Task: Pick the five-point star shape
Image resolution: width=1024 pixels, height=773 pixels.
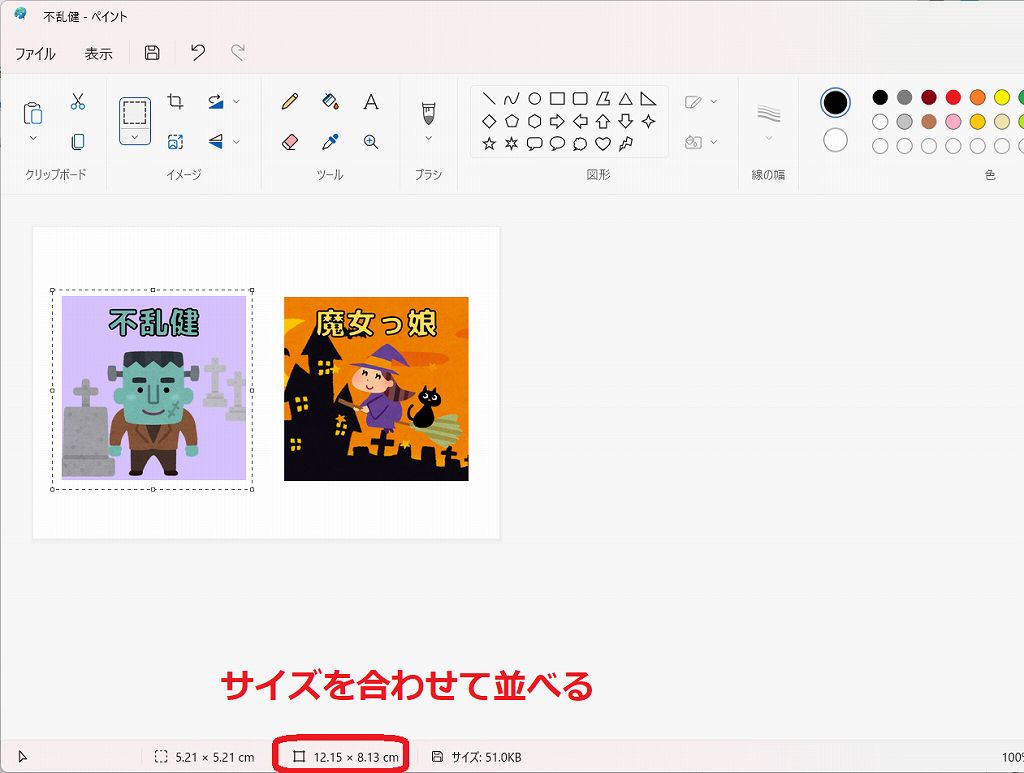Action: (488, 144)
